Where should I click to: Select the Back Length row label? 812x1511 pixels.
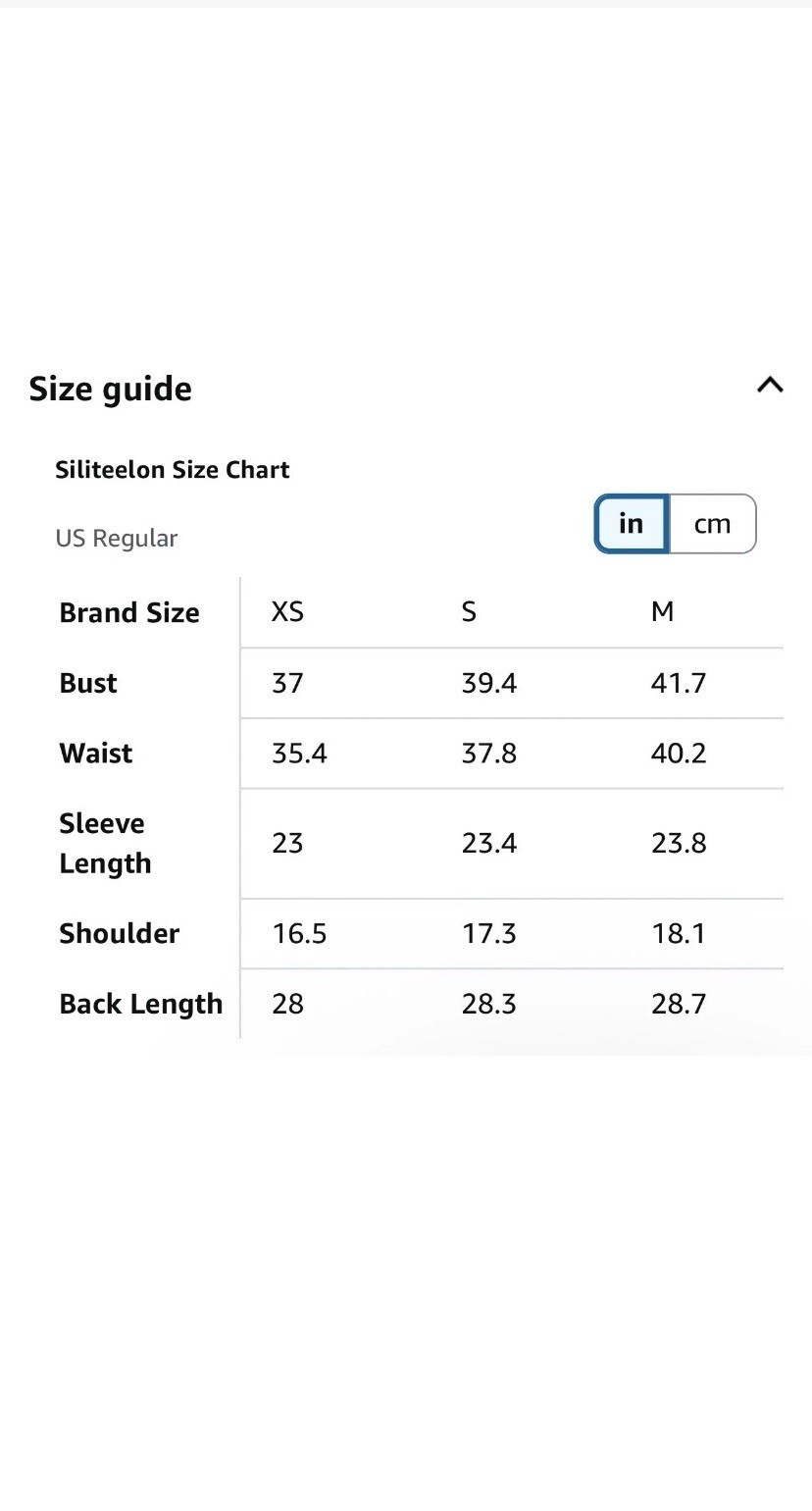pos(141,1004)
